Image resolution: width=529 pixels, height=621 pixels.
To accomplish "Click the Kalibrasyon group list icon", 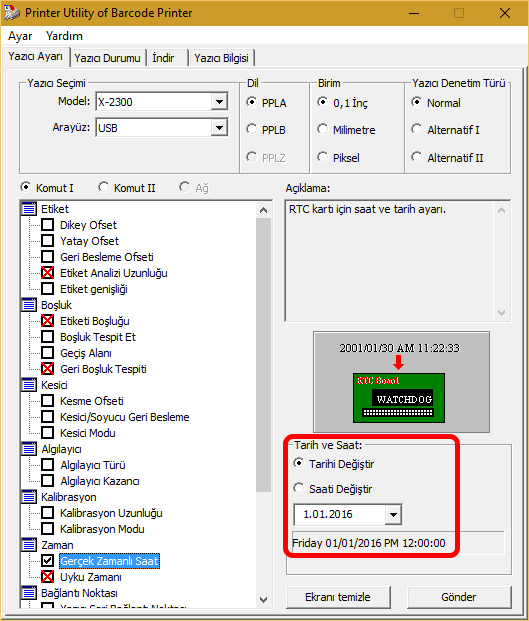I will coord(29,497).
